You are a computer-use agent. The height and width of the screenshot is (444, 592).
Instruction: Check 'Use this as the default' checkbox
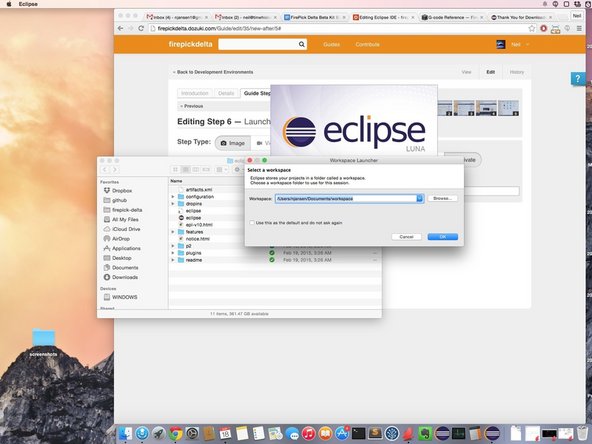252,223
